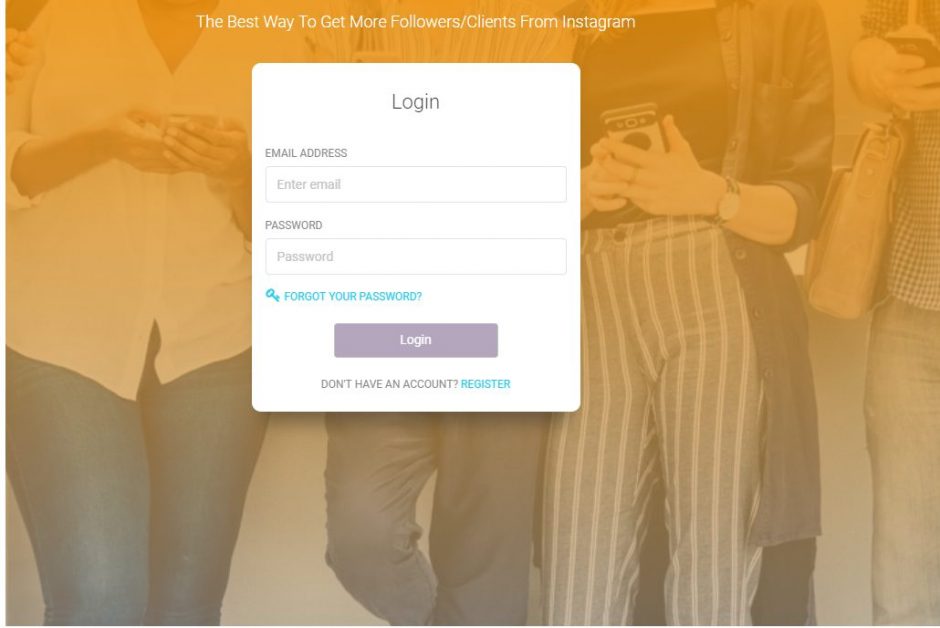Open the FORGOT YOUR PASSWORD? link
The width and height of the screenshot is (940, 628).
click(x=352, y=296)
